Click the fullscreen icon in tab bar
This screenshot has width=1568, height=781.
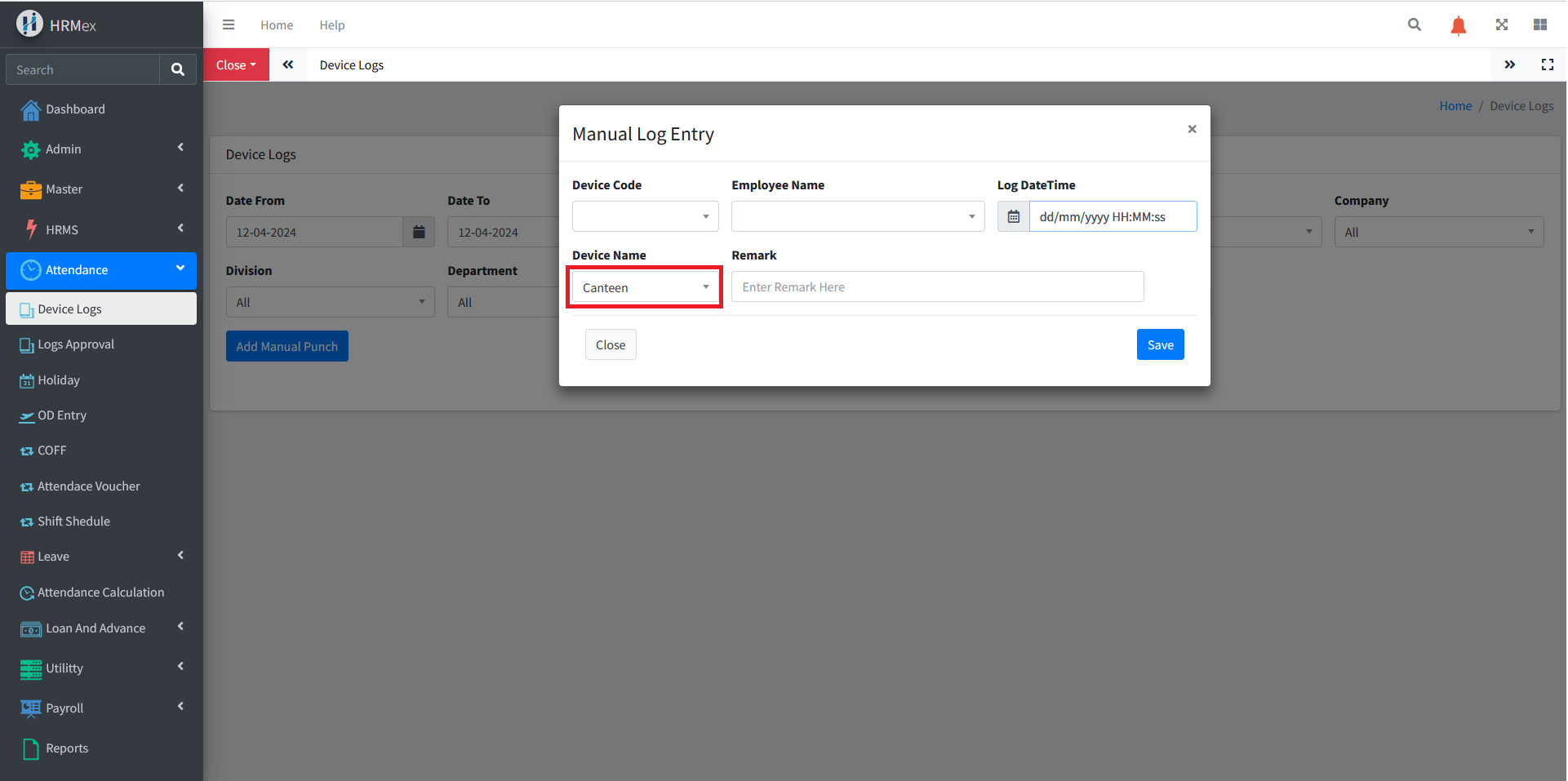(1547, 65)
